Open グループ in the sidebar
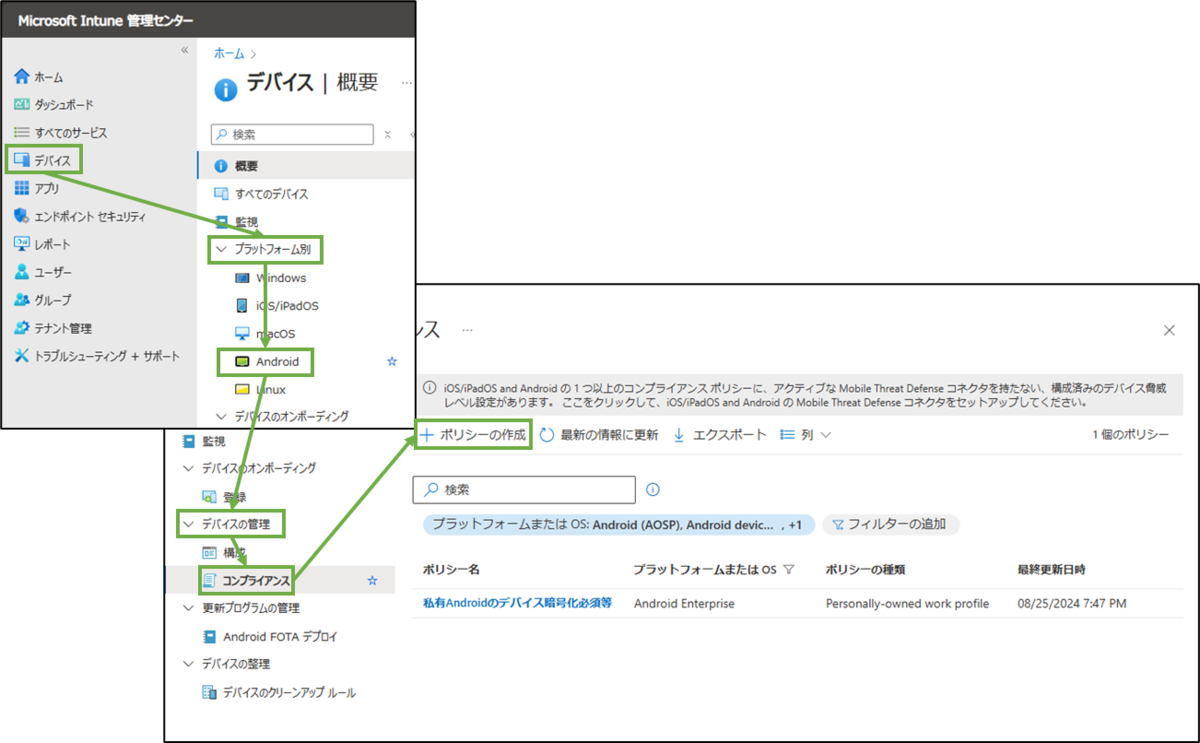This screenshot has width=1200, height=743. [x=43, y=300]
